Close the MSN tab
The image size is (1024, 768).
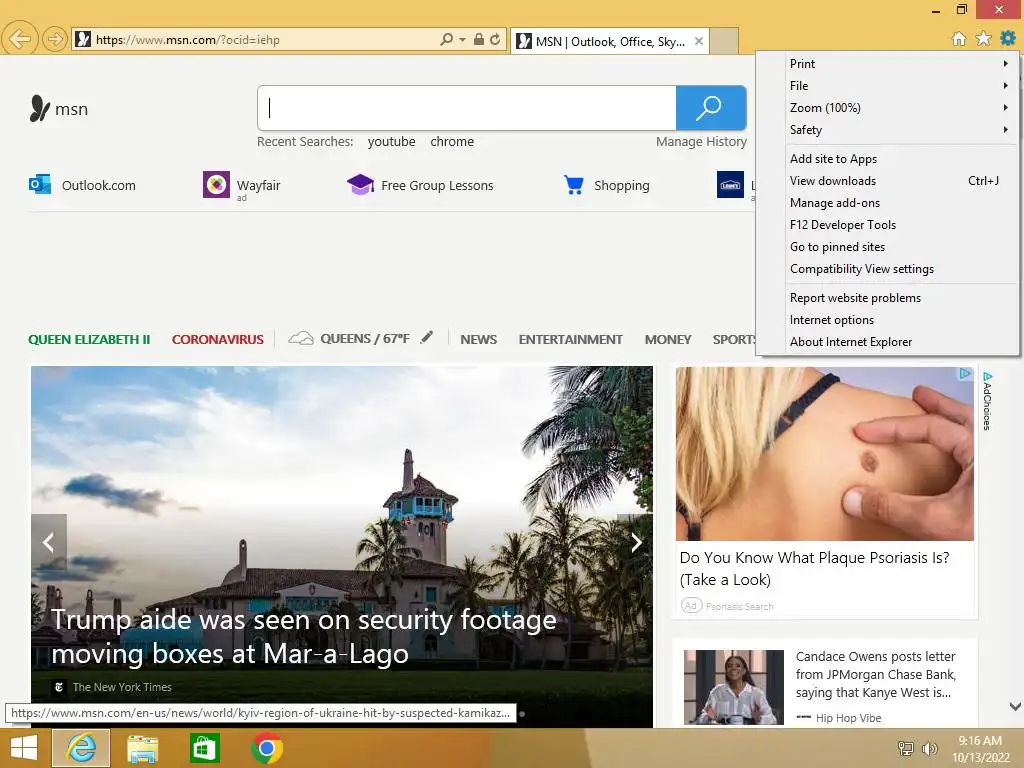click(698, 41)
